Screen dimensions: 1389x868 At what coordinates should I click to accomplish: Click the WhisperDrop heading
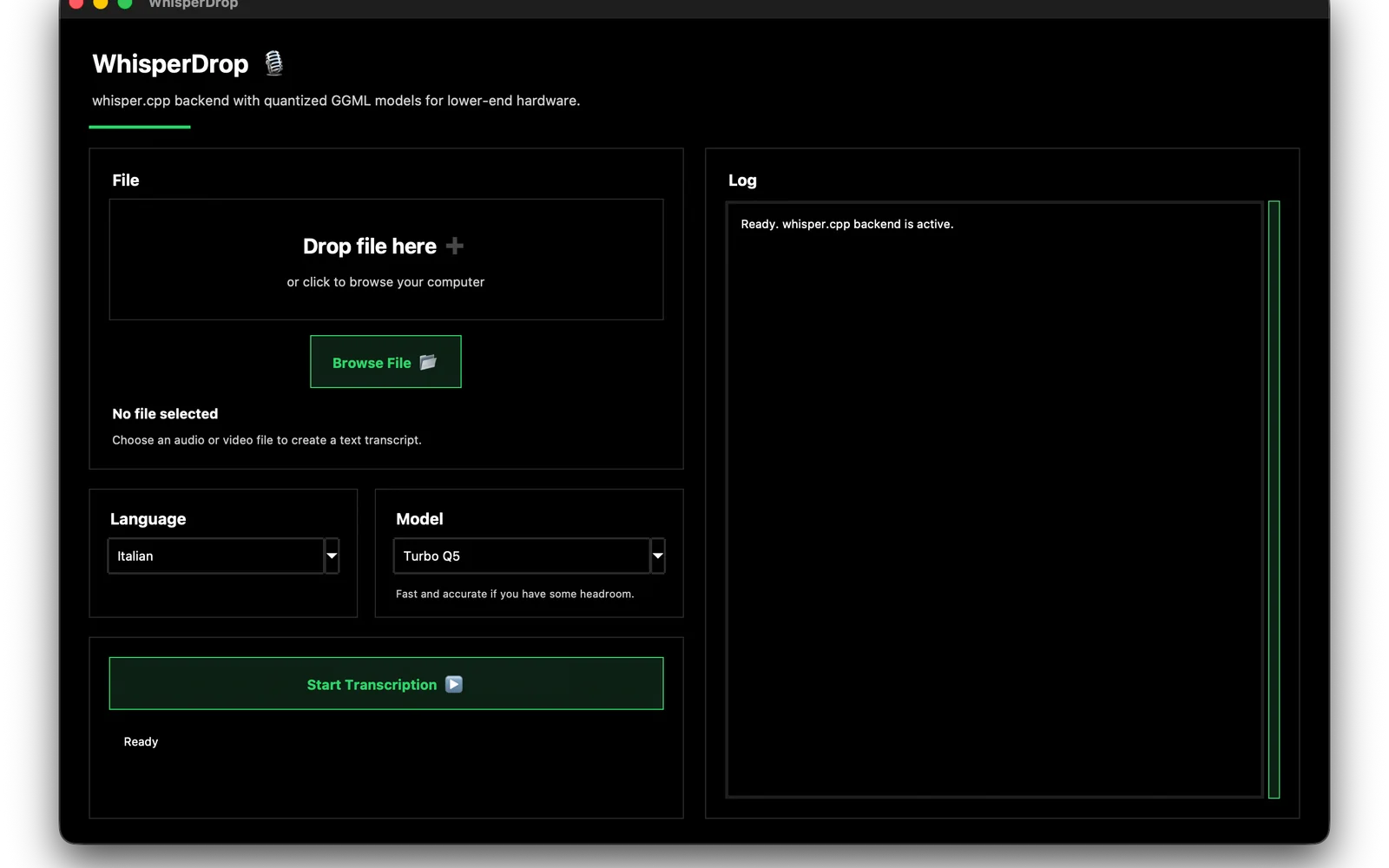(x=170, y=63)
